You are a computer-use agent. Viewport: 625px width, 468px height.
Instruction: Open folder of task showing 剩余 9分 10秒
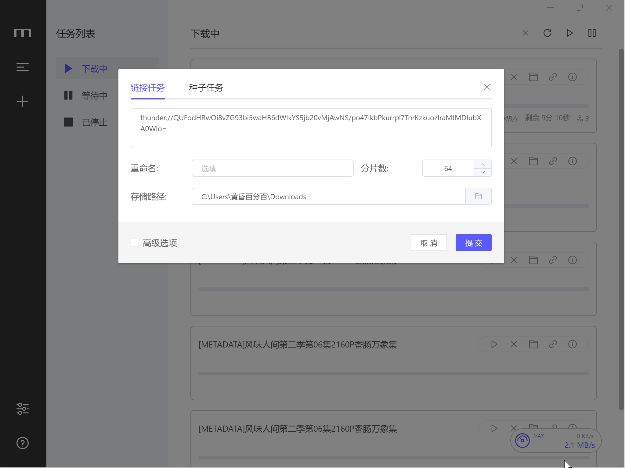[x=533, y=77]
